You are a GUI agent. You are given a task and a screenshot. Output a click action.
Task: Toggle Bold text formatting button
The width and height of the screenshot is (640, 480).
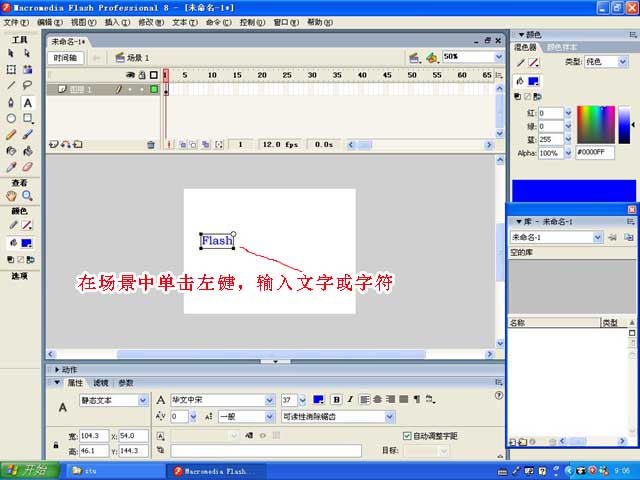pyautogui.click(x=336, y=400)
